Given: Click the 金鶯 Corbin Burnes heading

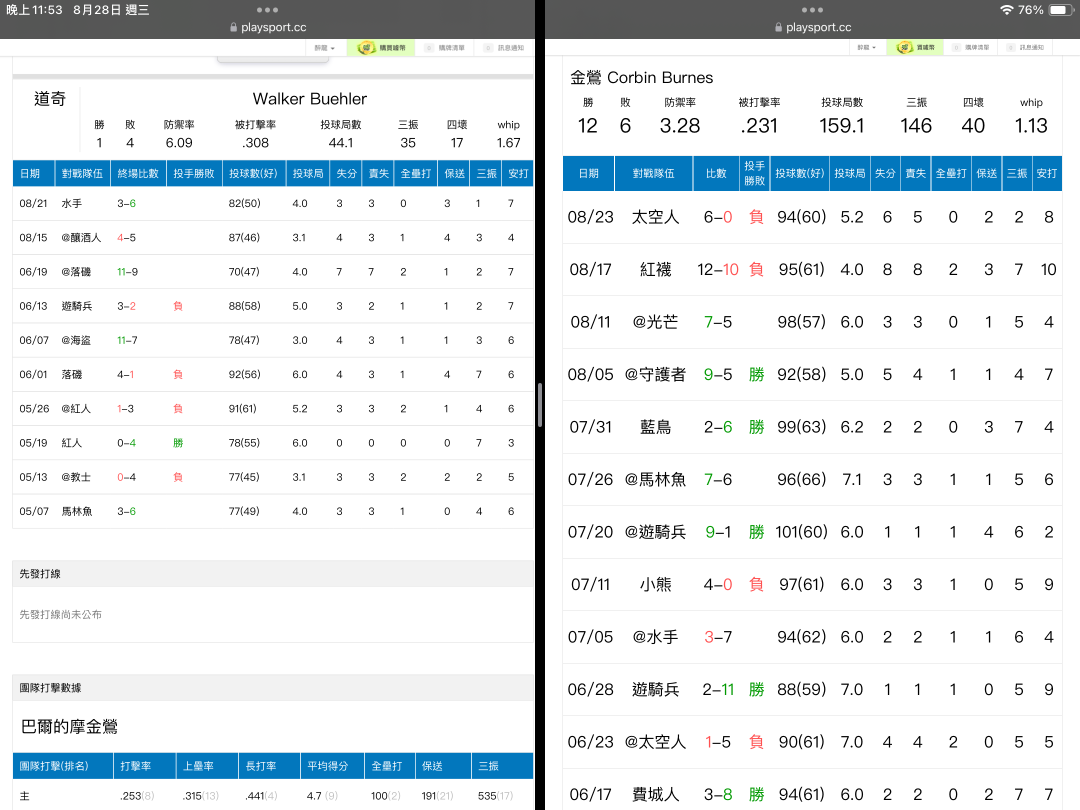Looking at the screenshot, I should [641, 78].
